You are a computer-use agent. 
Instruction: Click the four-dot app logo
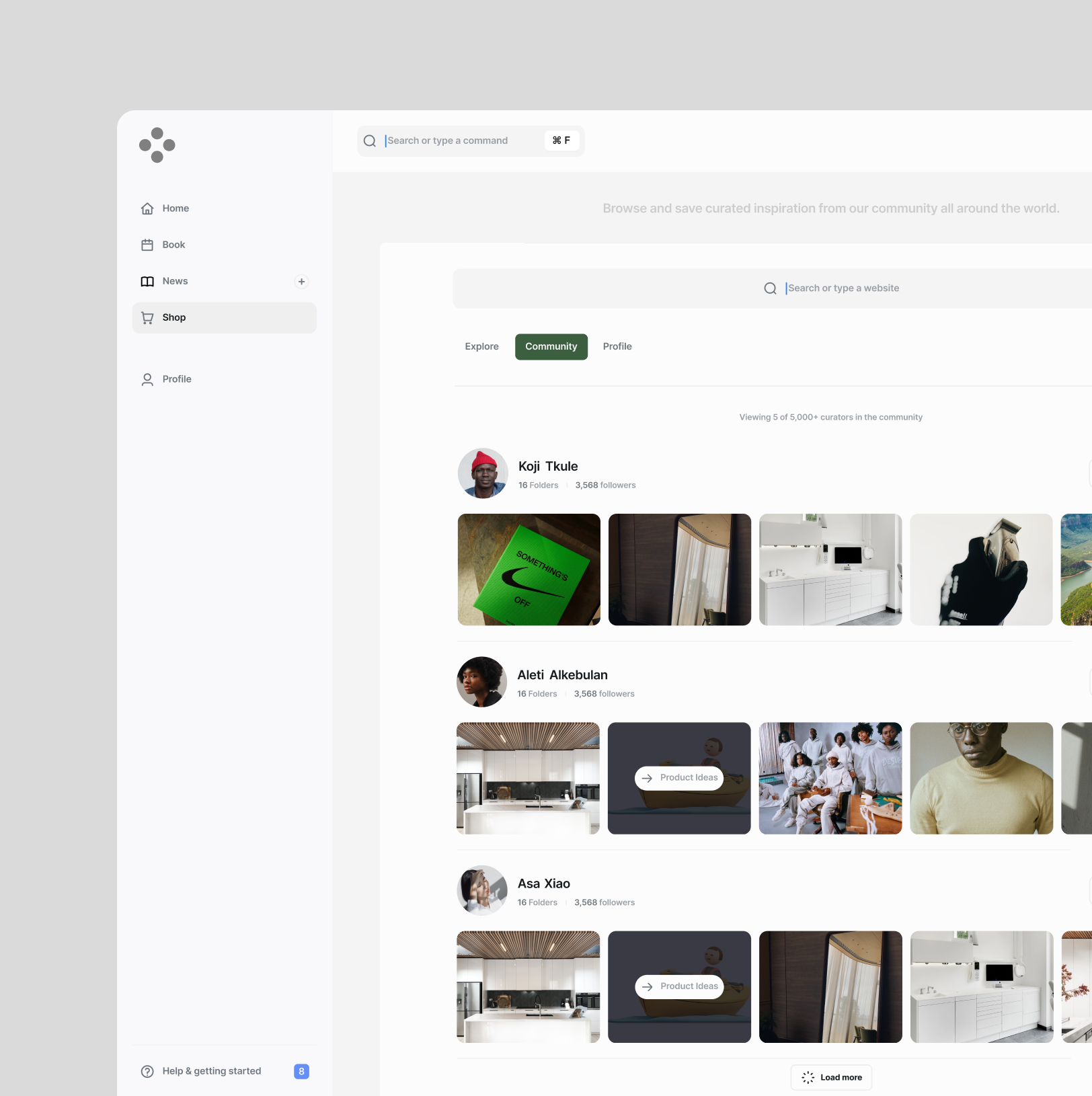click(x=157, y=145)
